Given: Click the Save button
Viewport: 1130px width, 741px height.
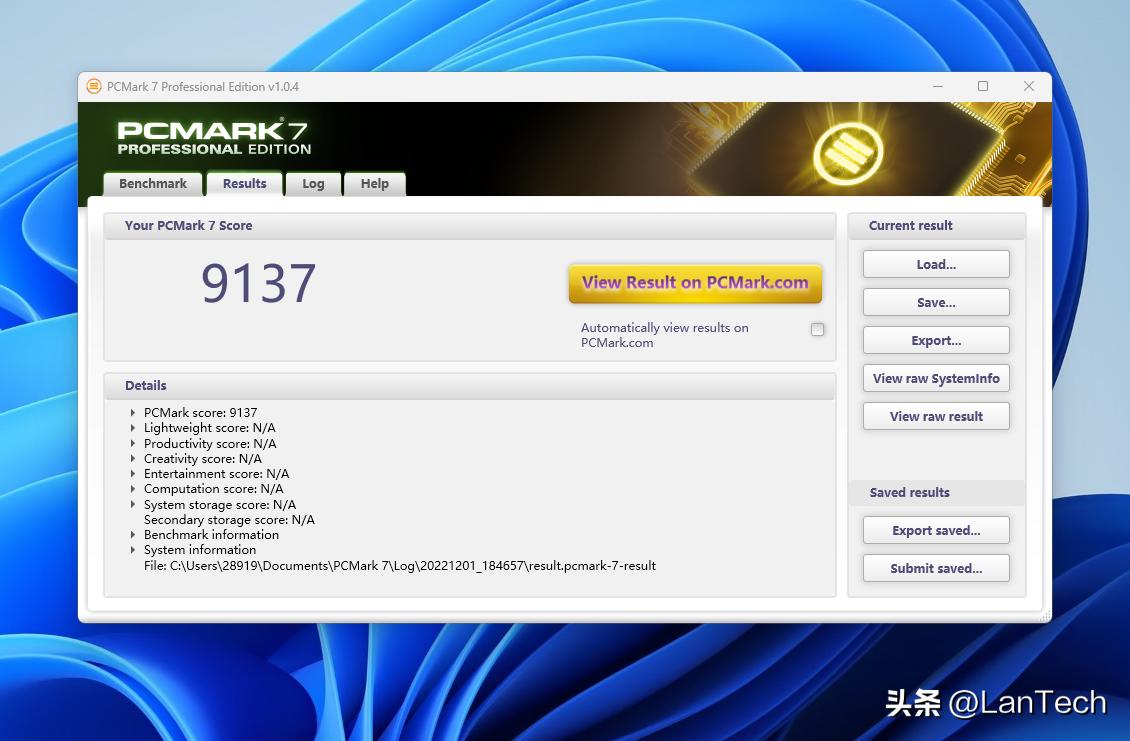Looking at the screenshot, I should click(x=936, y=301).
